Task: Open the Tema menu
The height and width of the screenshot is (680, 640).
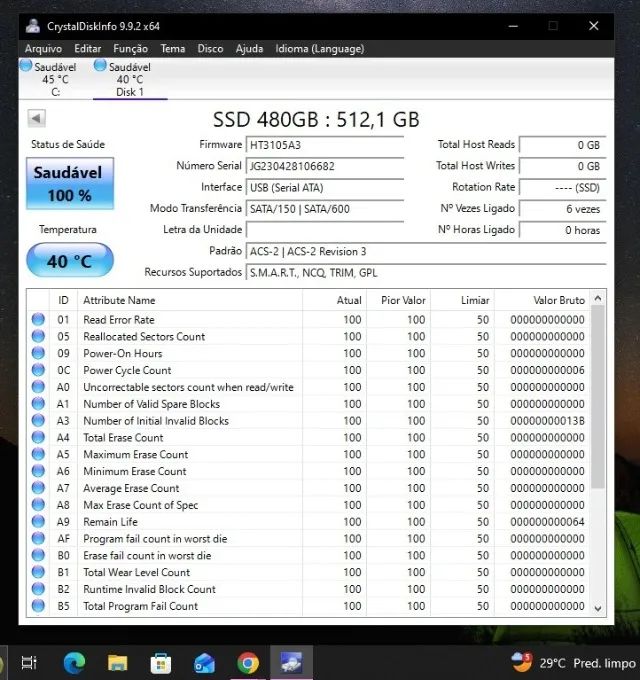Action: pos(173,49)
